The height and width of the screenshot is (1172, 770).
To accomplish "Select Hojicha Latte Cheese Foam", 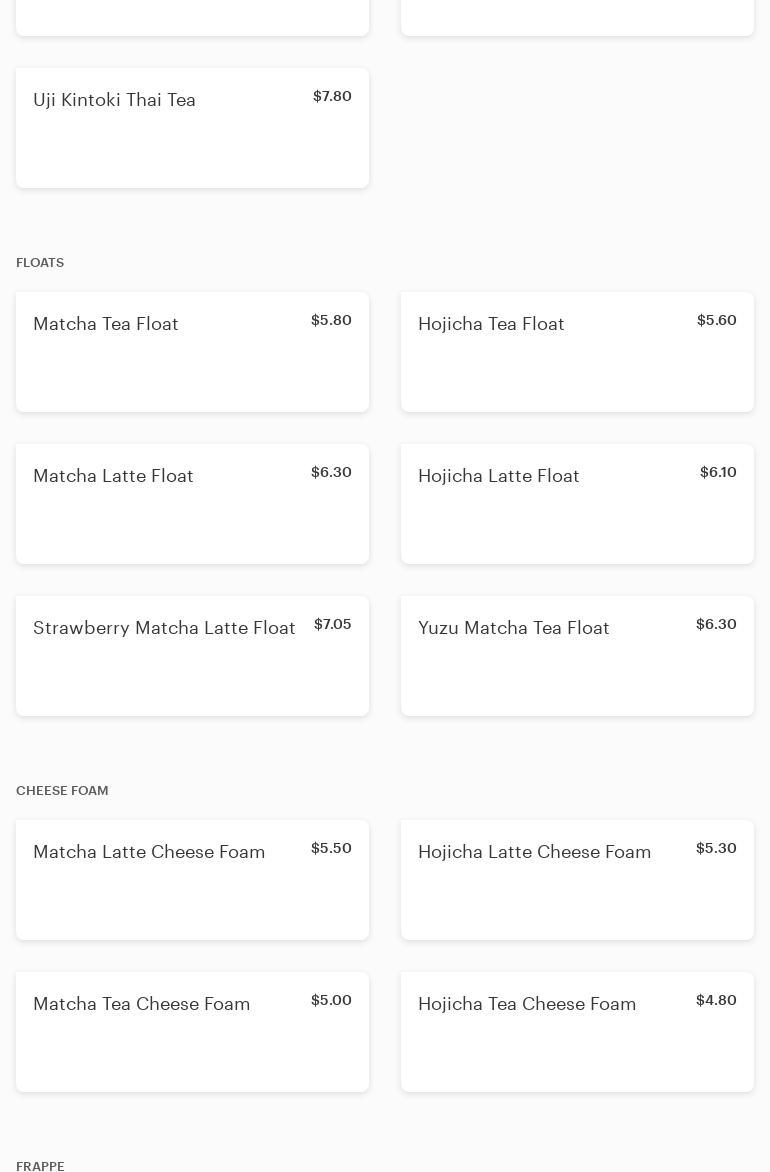I will coord(577,880).
